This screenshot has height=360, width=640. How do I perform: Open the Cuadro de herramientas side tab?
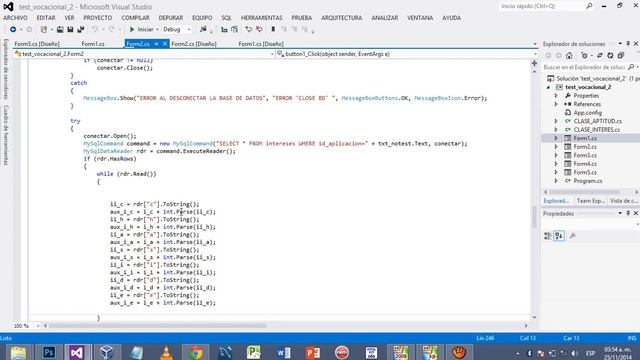click(6, 135)
